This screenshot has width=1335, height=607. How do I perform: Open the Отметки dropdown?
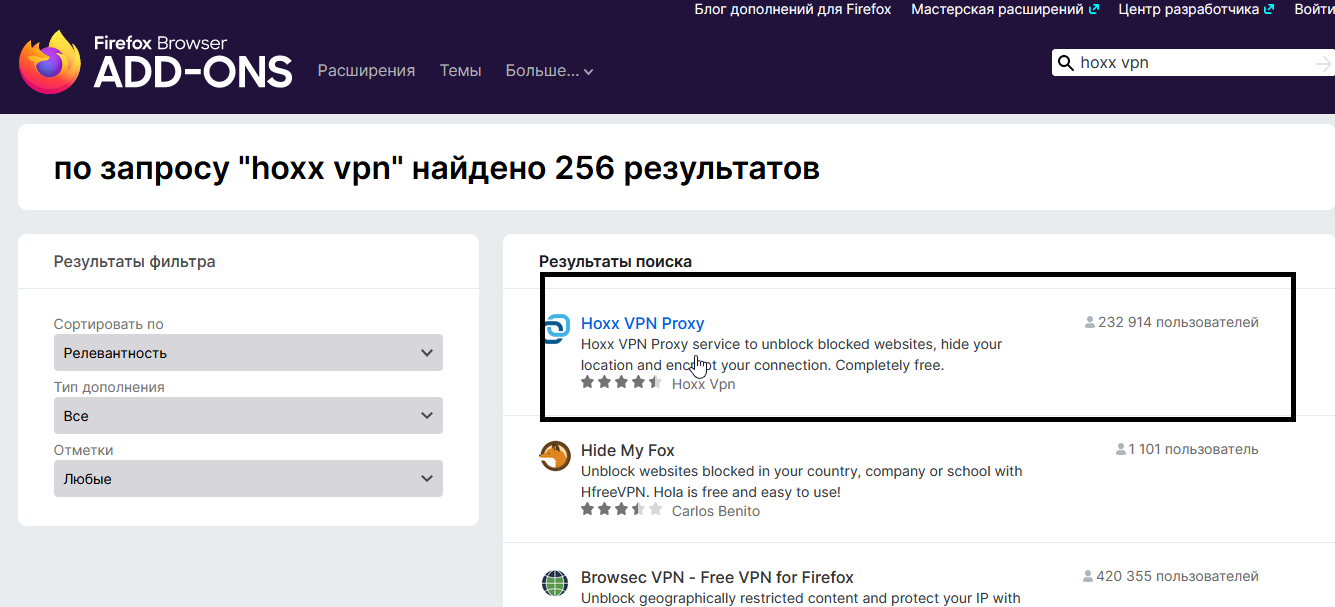(x=248, y=479)
